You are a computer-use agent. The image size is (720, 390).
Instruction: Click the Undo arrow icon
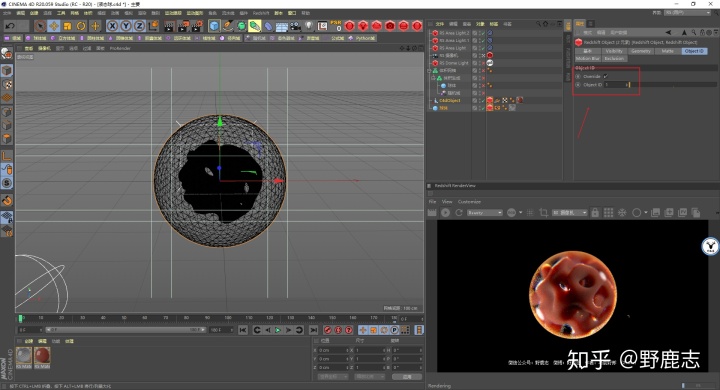tap(10, 26)
